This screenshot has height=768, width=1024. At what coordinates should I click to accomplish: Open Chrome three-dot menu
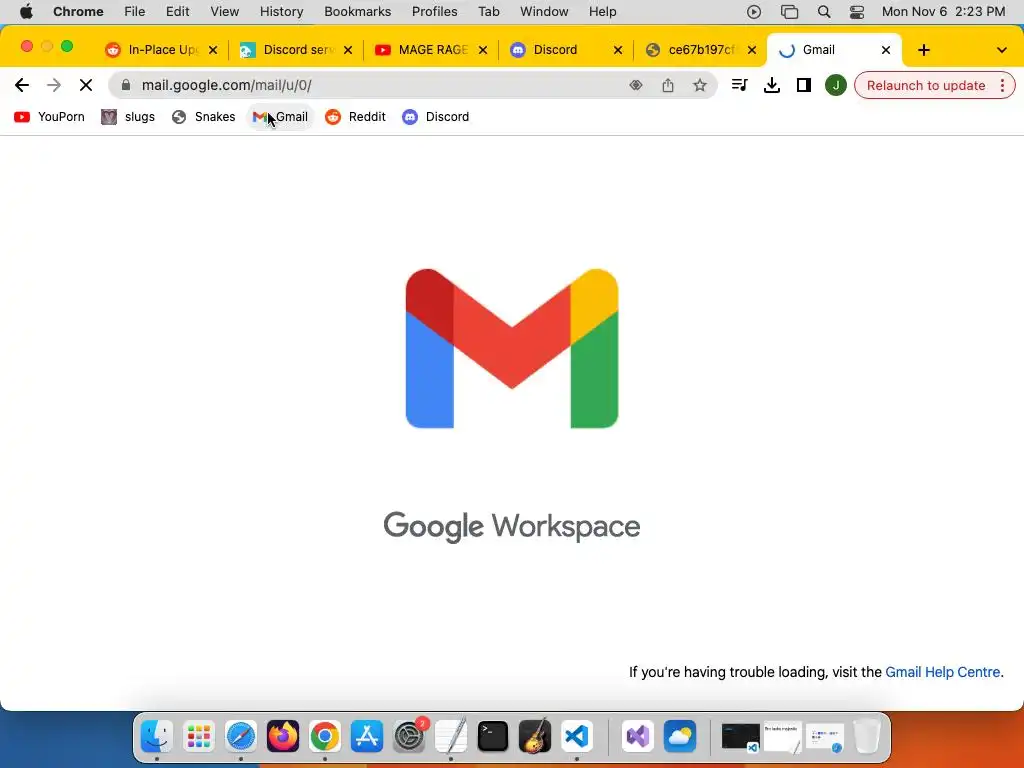click(x=1002, y=85)
